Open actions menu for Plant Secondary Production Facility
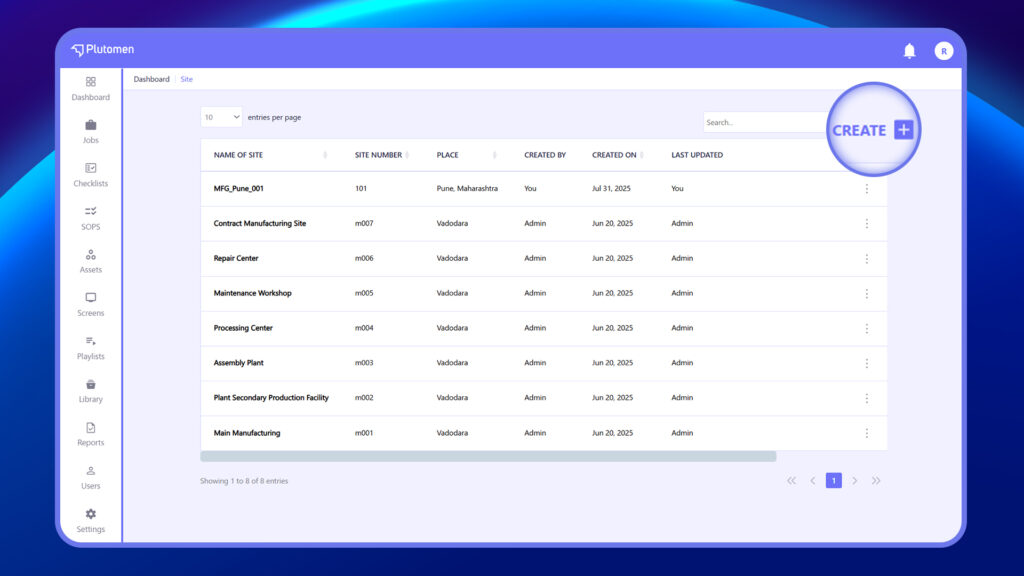This screenshot has height=576, width=1024. [x=867, y=398]
